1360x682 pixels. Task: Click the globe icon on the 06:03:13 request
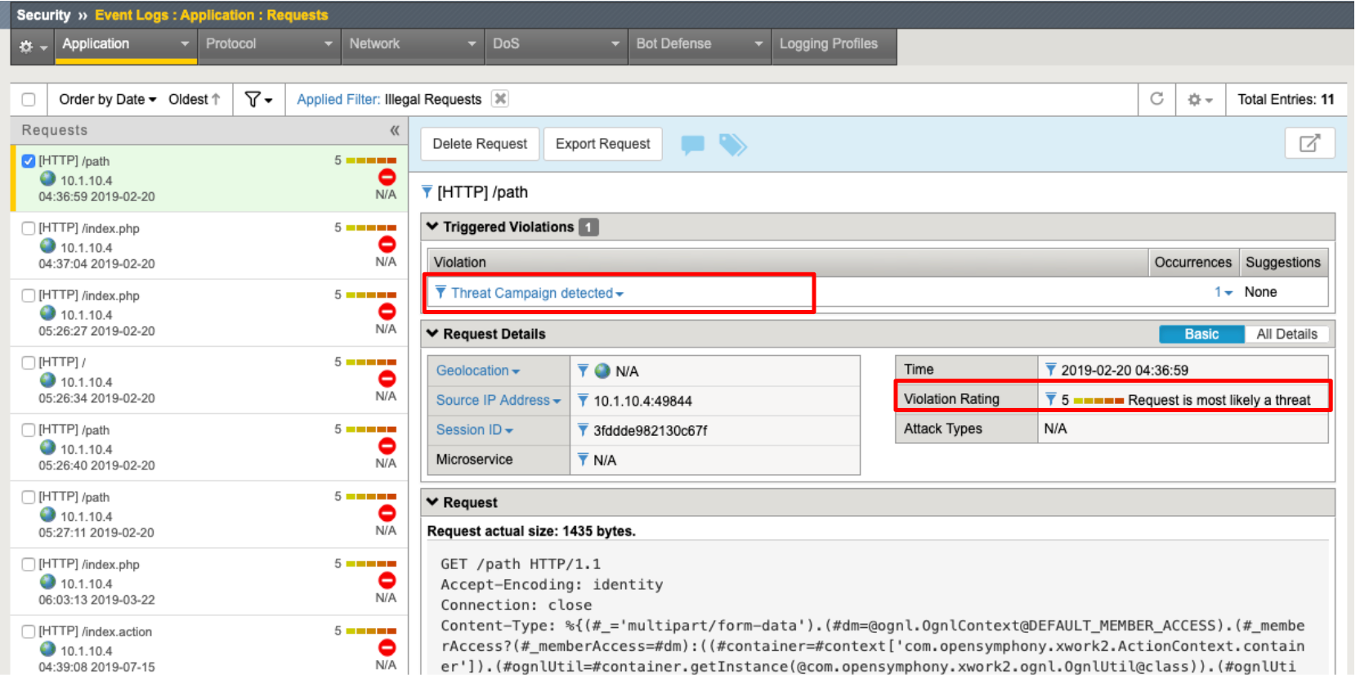(48, 582)
